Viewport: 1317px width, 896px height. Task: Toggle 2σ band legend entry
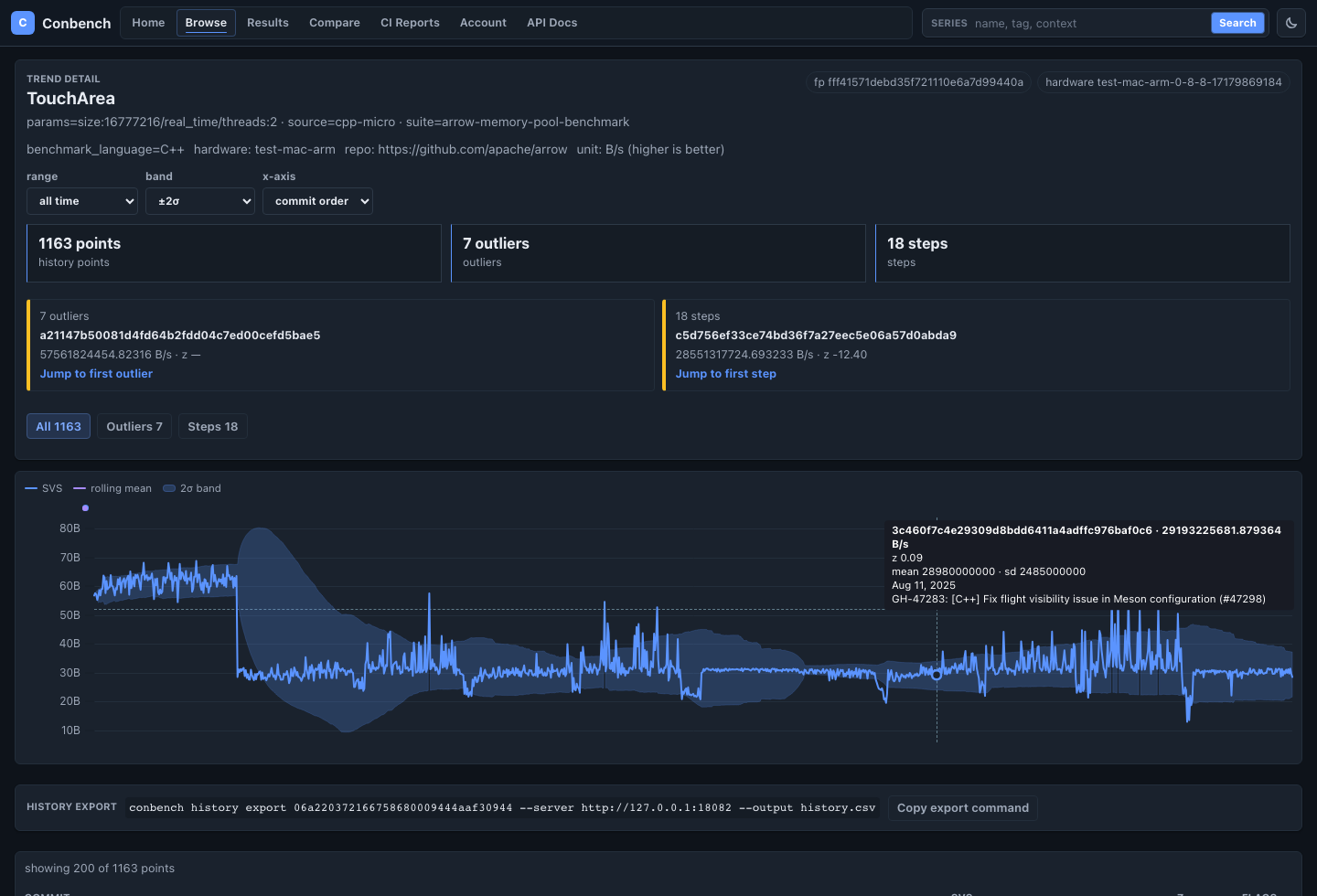pos(192,488)
